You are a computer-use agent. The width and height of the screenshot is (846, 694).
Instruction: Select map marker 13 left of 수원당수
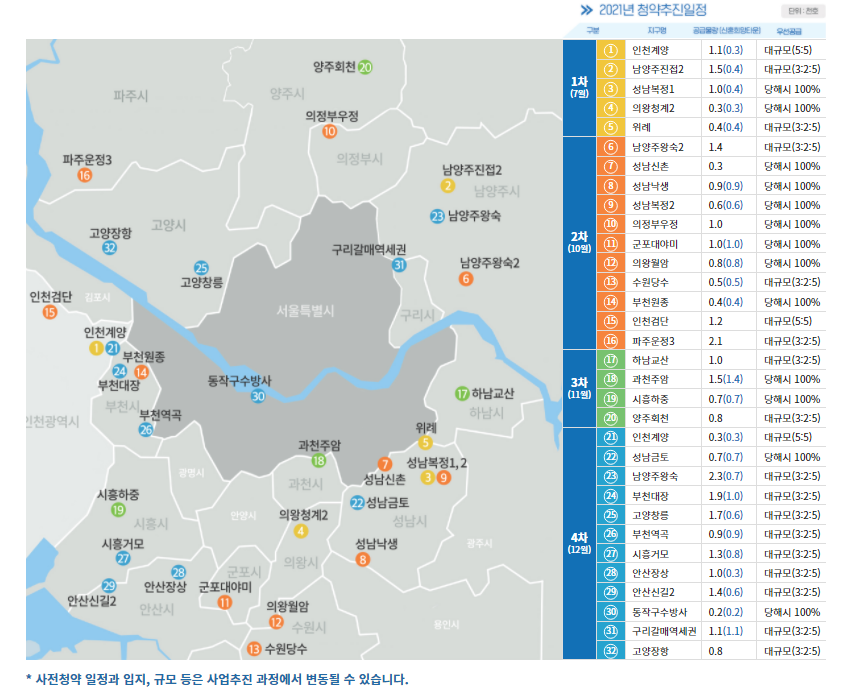pyautogui.click(x=254, y=649)
